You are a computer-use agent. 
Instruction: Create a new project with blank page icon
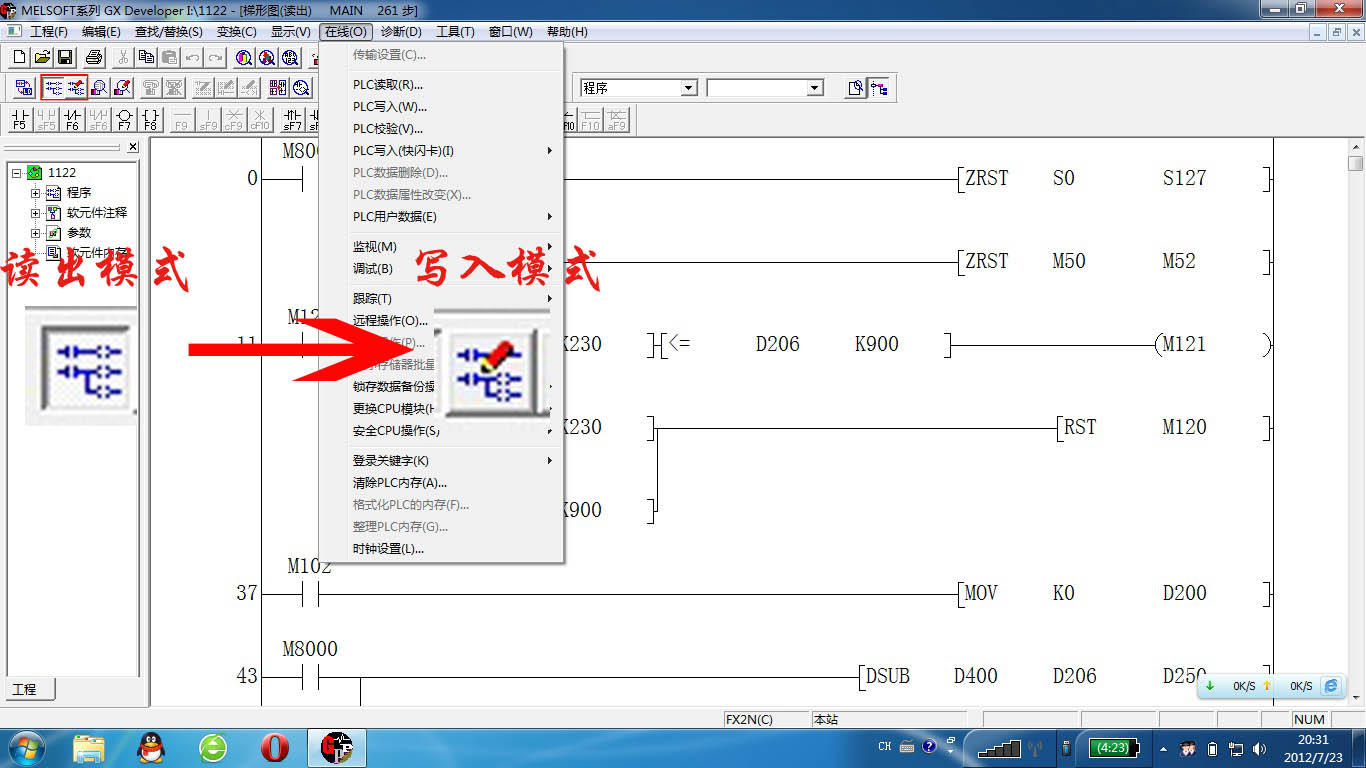pos(20,57)
